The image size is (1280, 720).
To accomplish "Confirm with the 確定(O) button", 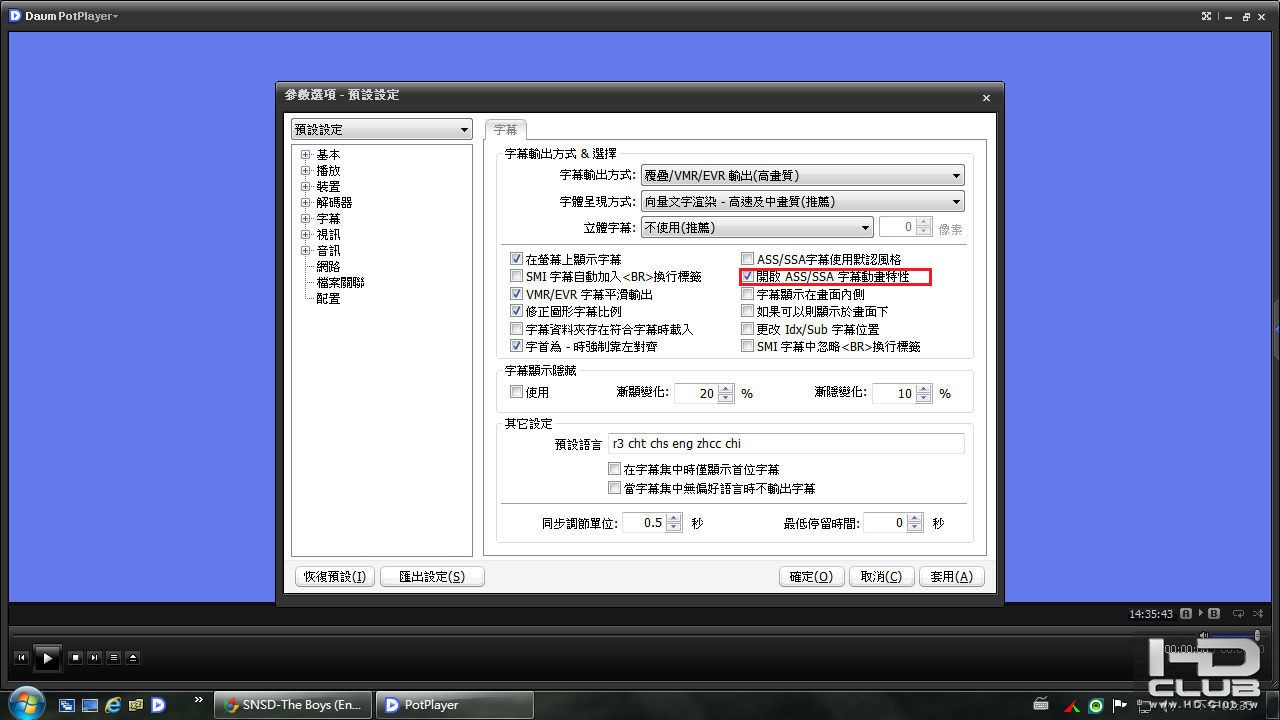I will (811, 576).
